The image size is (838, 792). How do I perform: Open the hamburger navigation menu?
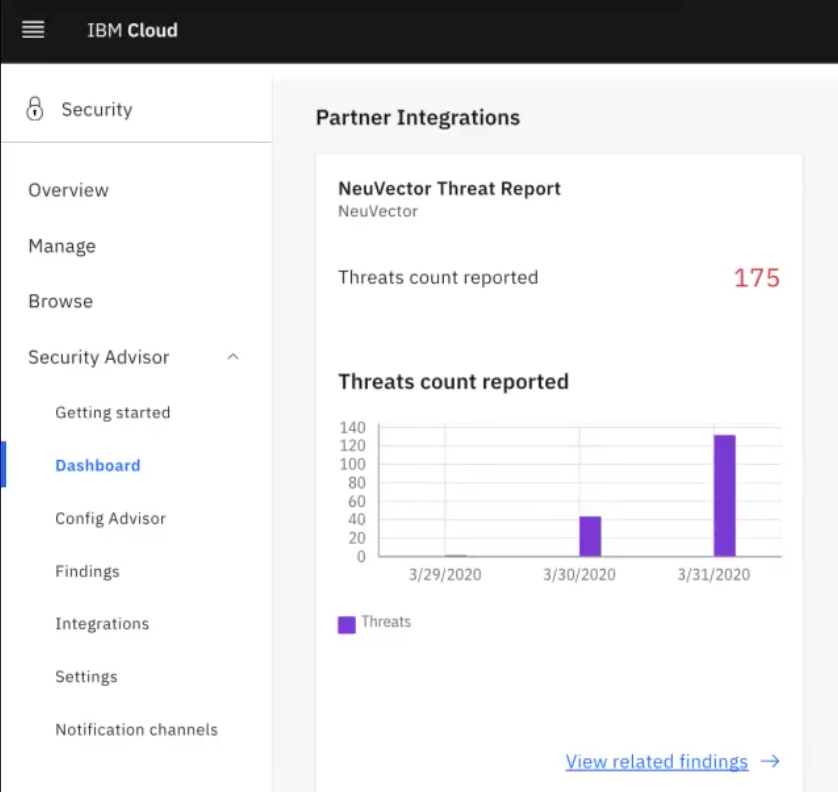[33, 30]
